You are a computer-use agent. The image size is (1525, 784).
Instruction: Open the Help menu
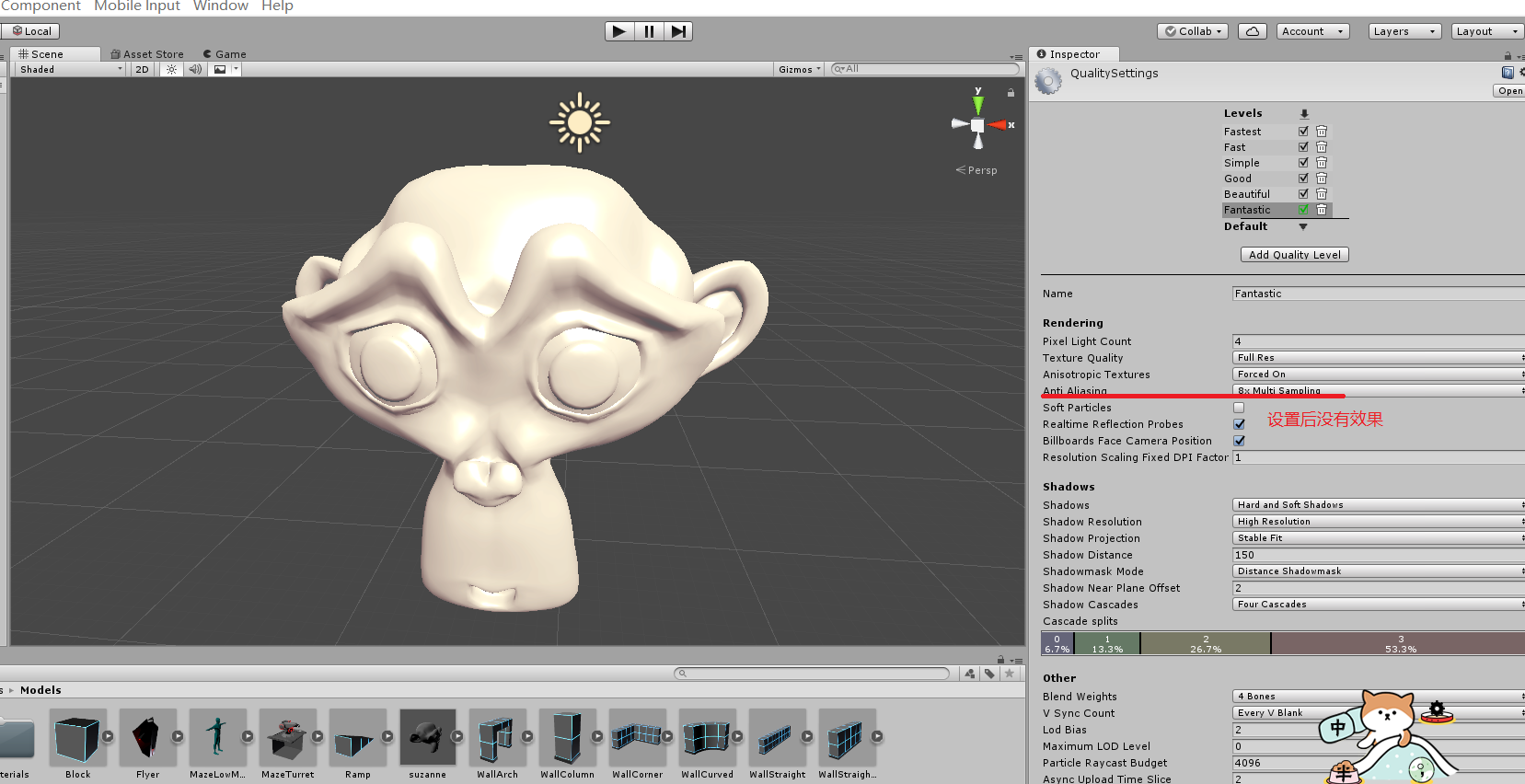277,6
